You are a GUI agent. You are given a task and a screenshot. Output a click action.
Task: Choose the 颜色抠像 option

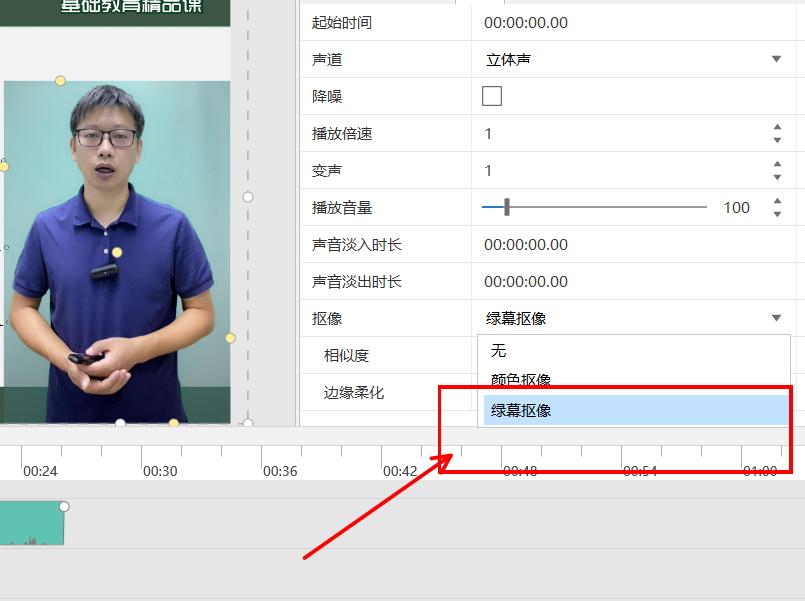pos(521,380)
